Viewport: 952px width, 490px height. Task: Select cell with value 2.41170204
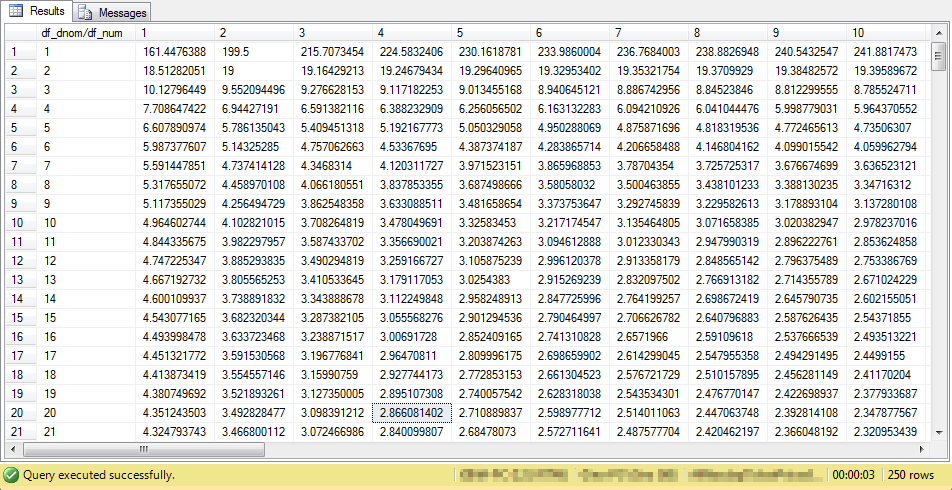pyautogui.click(x=888, y=375)
